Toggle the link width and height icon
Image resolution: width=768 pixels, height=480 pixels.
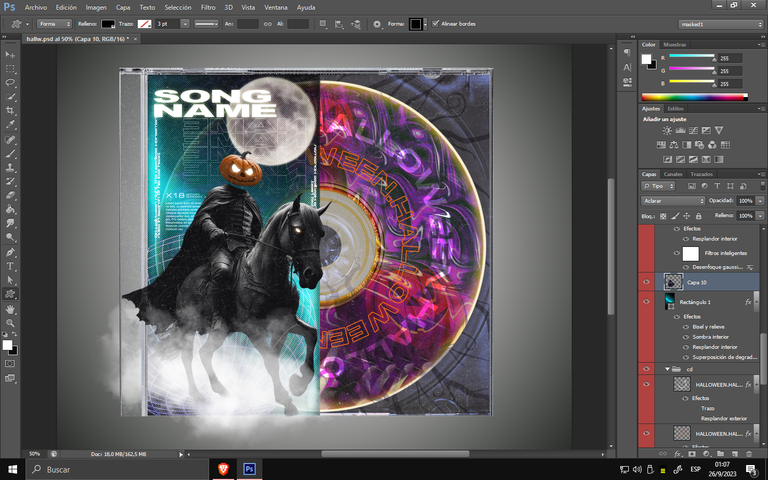point(267,24)
